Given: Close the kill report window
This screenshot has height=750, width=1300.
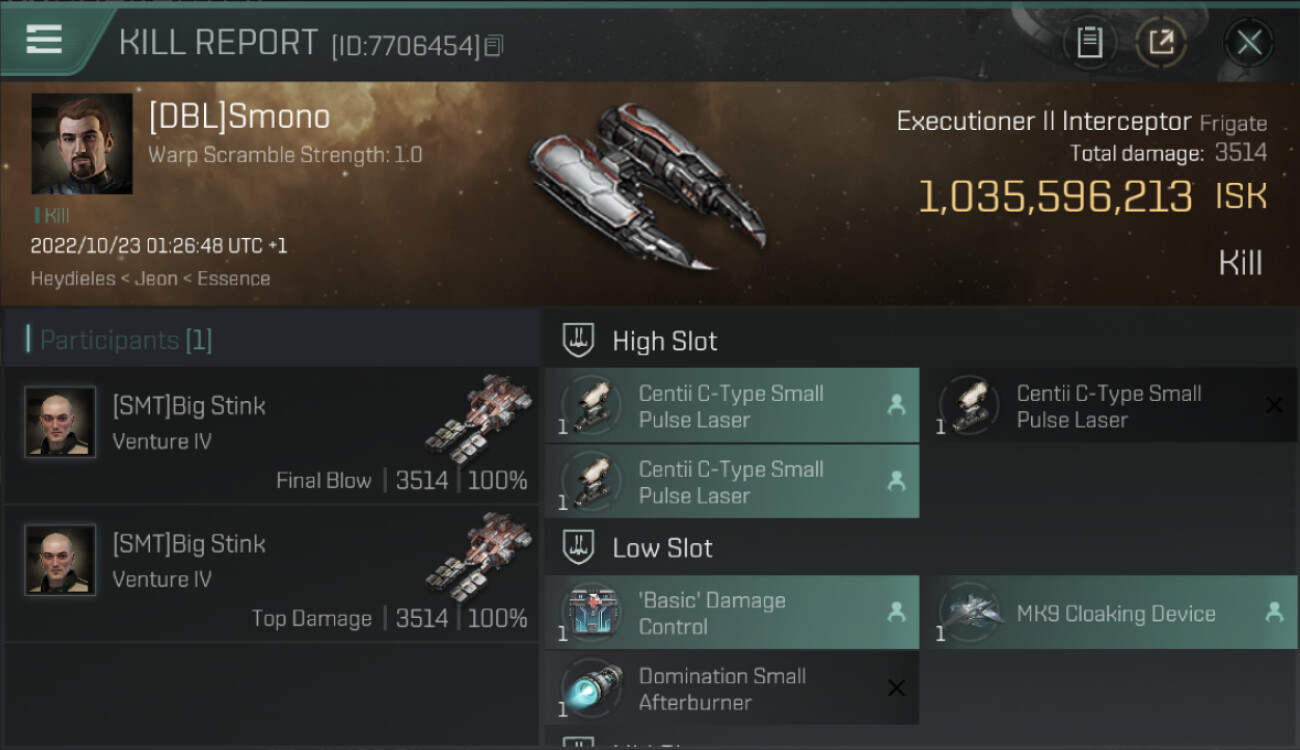Looking at the screenshot, I should [1248, 42].
